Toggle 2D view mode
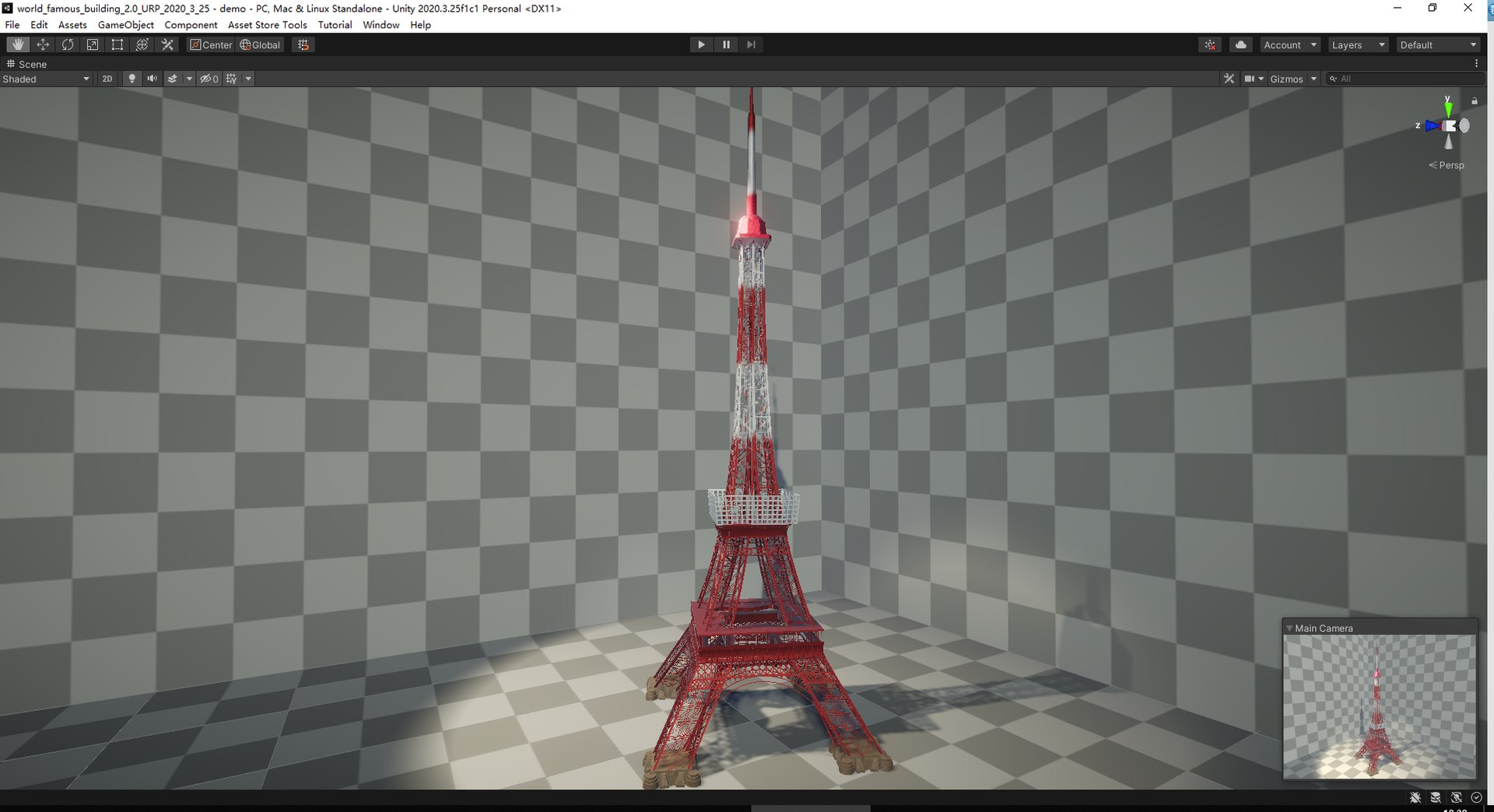Viewport: 1494px width, 812px height. pyautogui.click(x=107, y=79)
